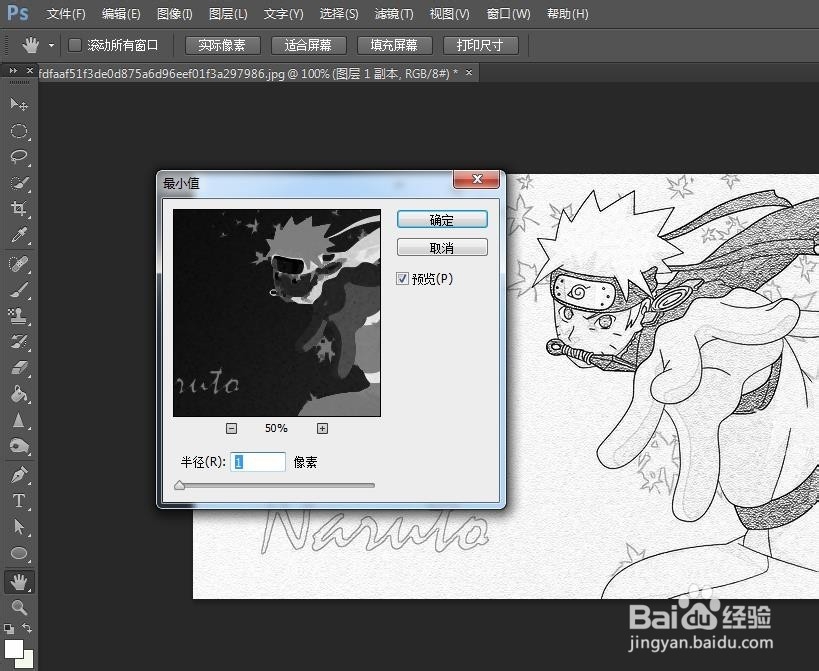Screen dimensions: 819x671
Task: Close the 最小值 dialog
Action: tap(476, 179)
